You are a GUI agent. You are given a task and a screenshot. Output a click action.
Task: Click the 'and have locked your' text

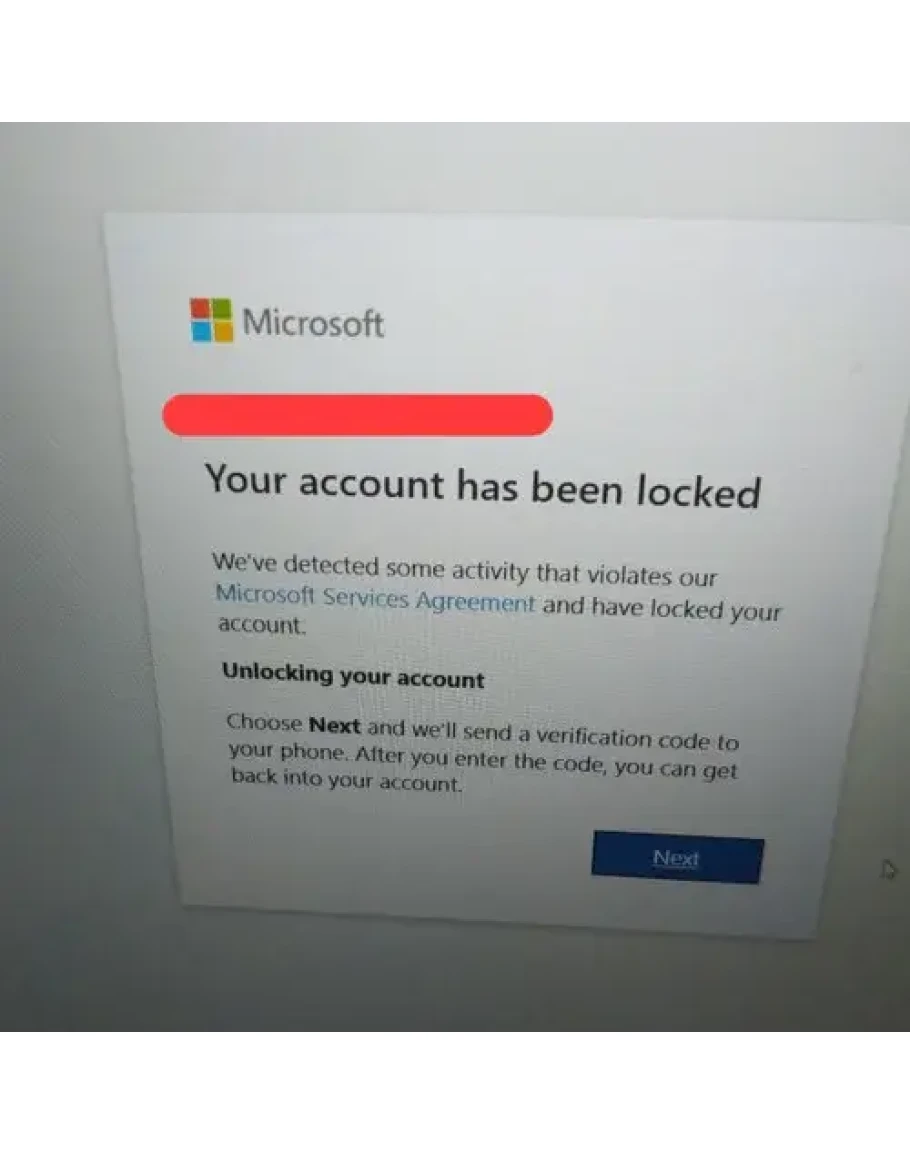coord(662,608)
